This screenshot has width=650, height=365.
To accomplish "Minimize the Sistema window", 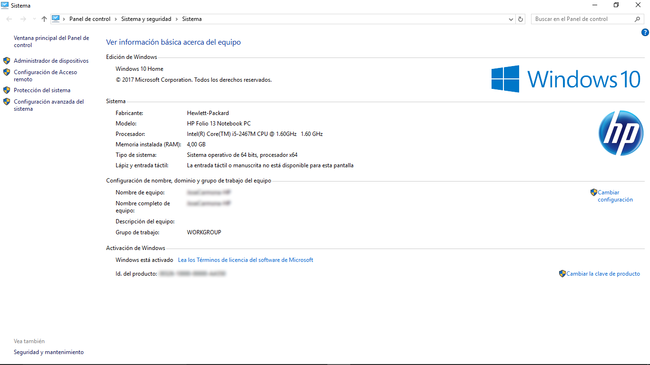I will (x=595, y=5).
